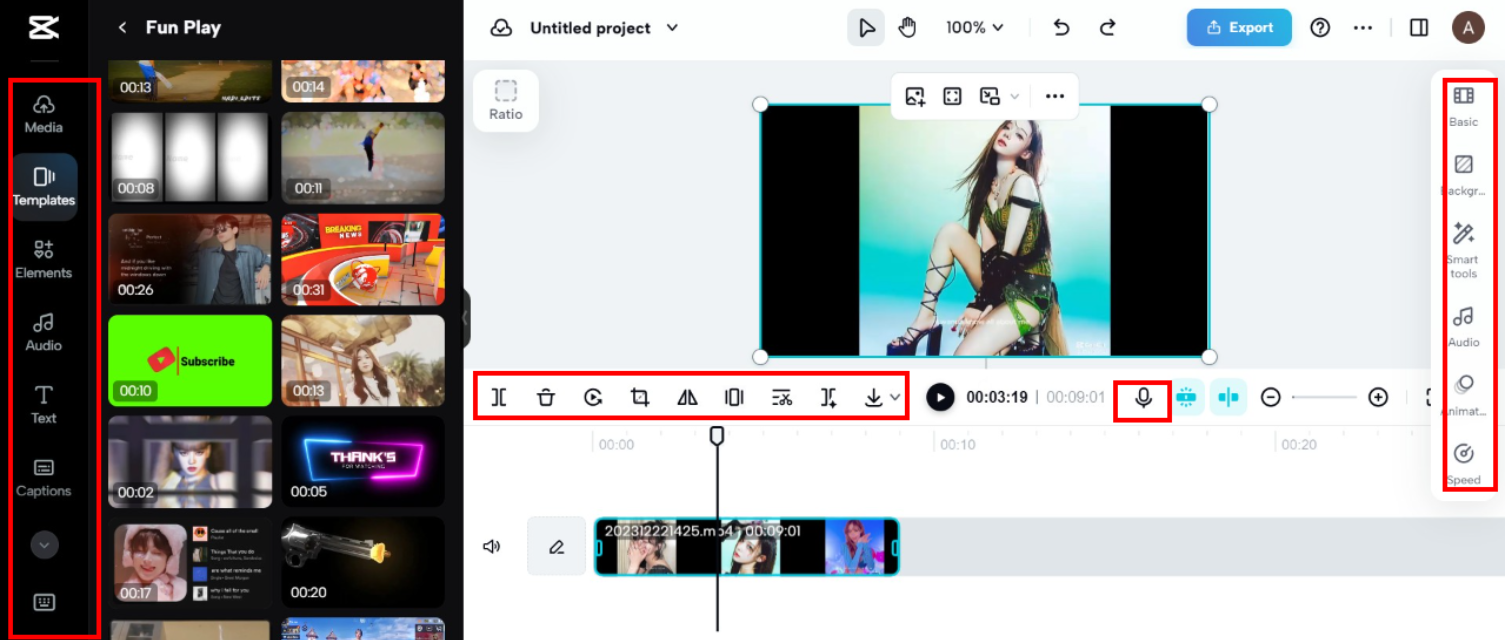Open the Captions panel
The height and width of the screenshot is (640, 1506).
coord(43,477)
